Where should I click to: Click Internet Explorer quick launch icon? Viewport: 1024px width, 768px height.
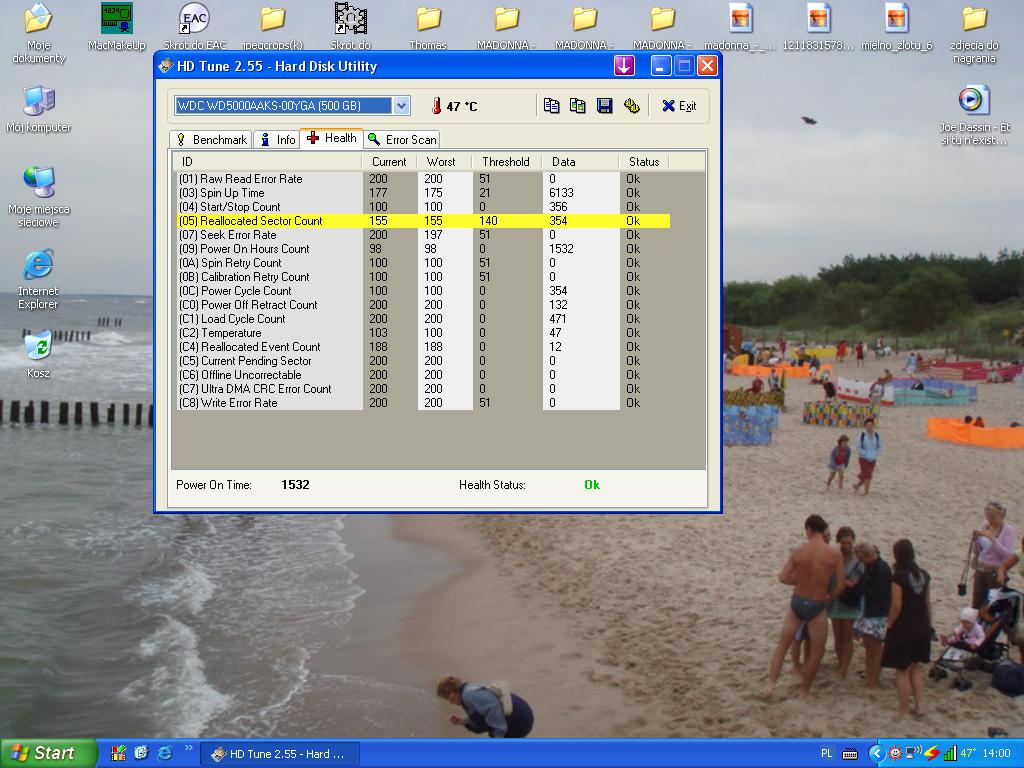coord(165,753)
